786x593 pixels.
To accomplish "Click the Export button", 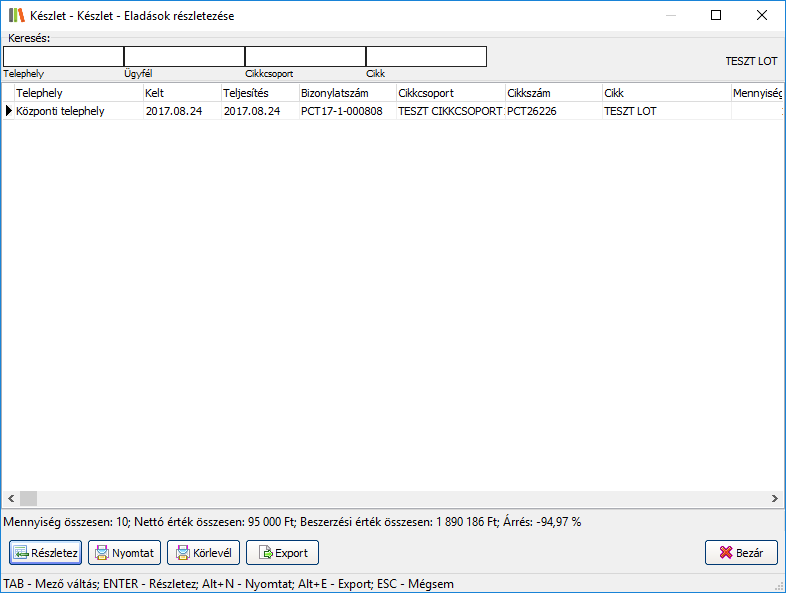I will click(x=282, y=552).
